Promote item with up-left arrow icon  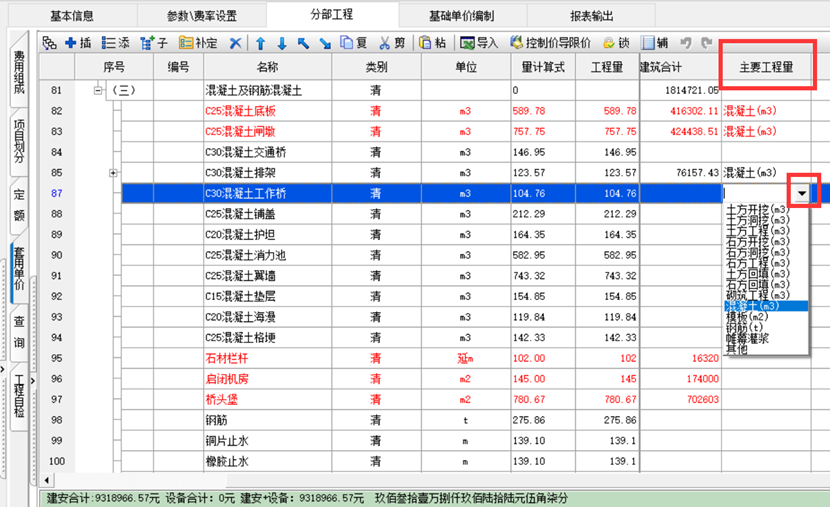coord(303,43)
